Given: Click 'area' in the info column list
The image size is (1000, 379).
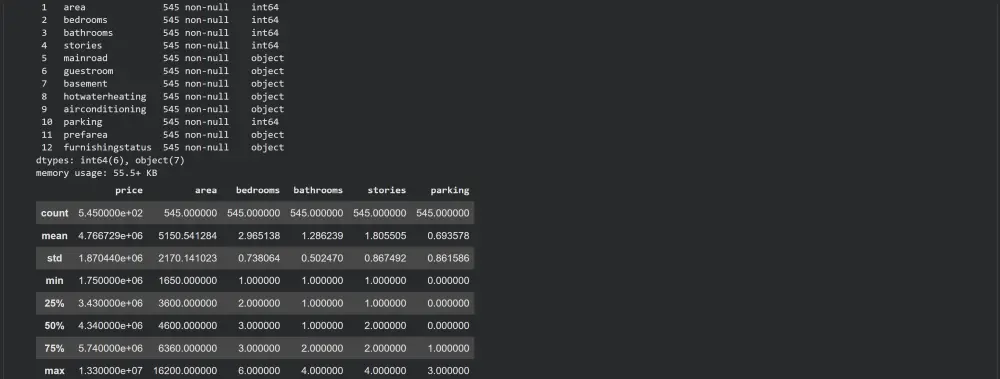Looking at the screenshot, I should pos(74,8).
